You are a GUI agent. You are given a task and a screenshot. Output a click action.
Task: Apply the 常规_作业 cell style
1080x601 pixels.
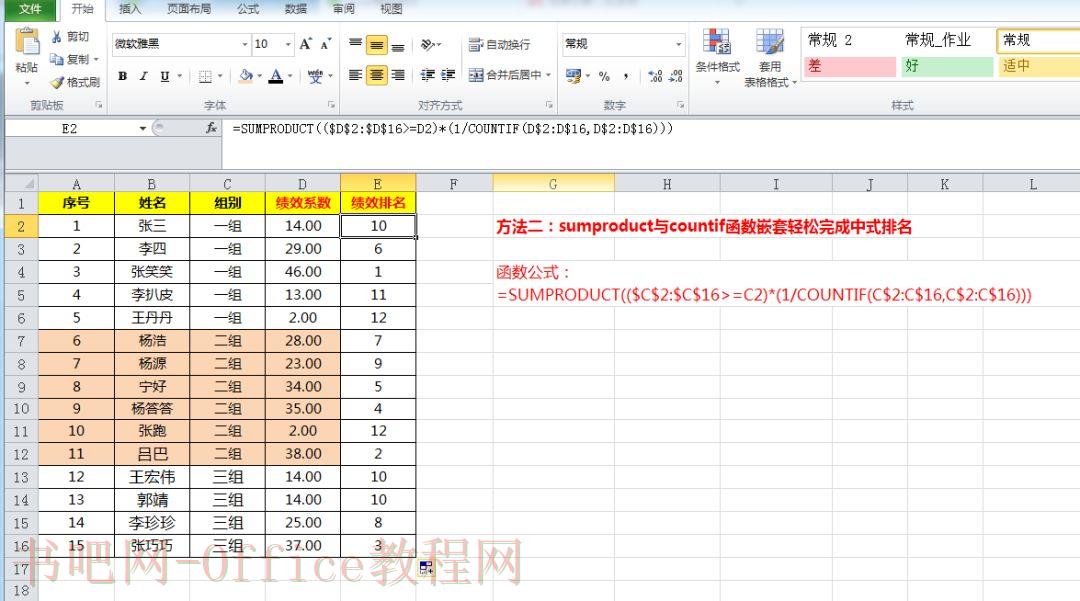click(x=947, y=40)
